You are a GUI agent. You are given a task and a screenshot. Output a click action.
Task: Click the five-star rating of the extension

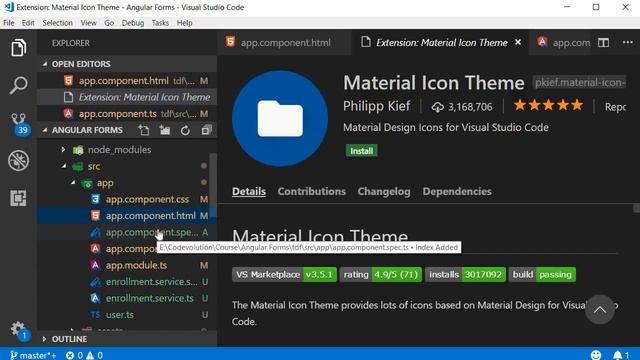(x=548, y=106)
